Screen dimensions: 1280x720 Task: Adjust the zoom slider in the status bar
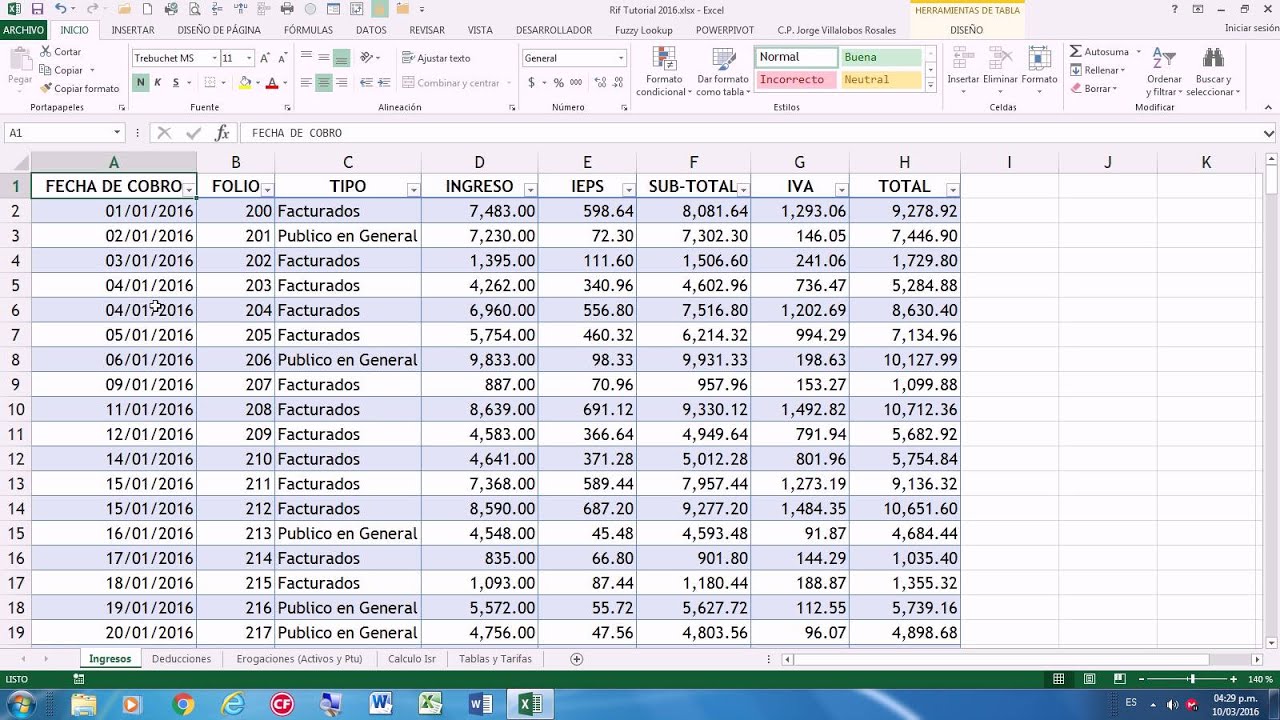tap(1191, 679)
